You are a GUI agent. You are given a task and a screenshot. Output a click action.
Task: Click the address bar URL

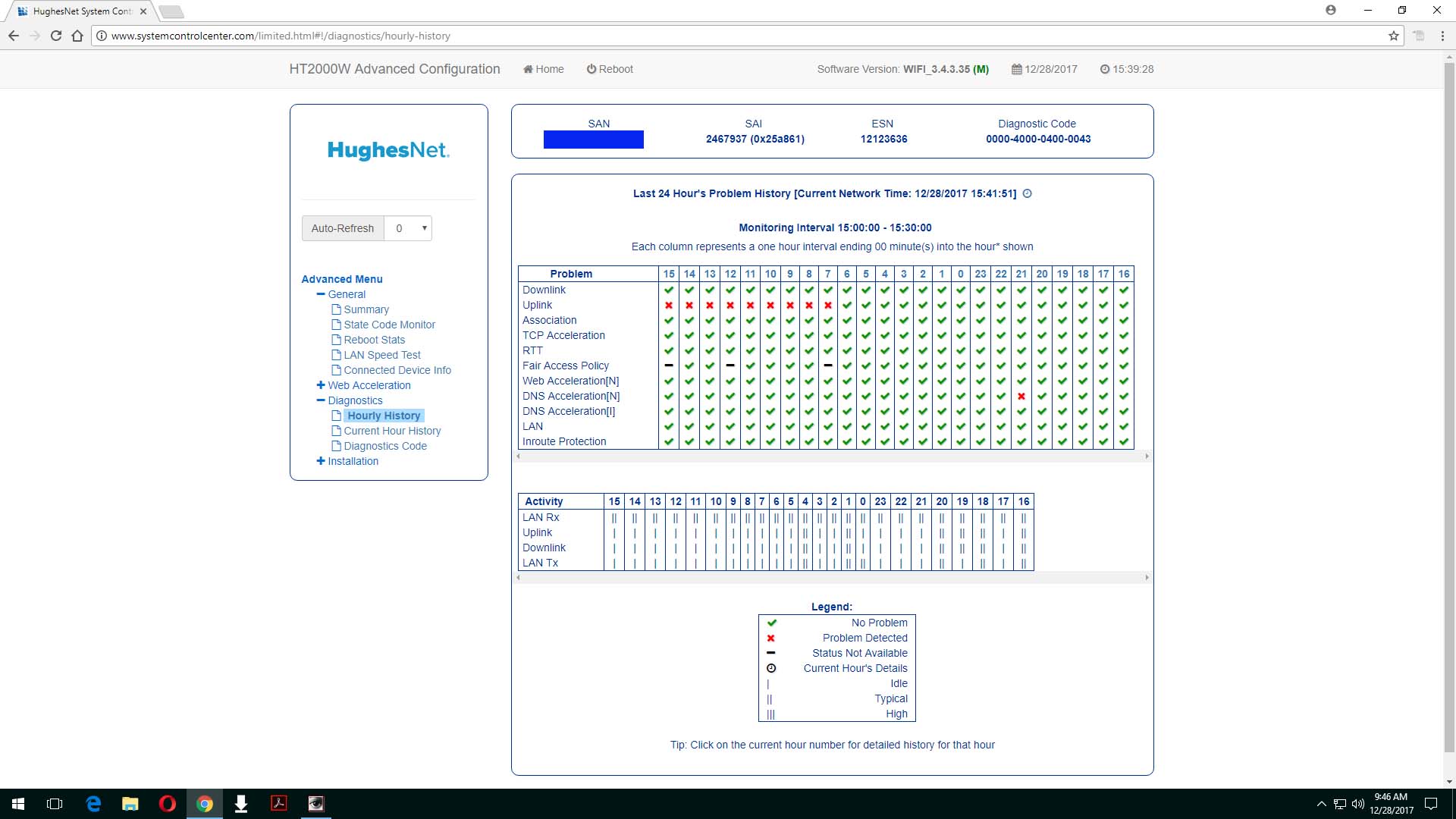click(x=281, y=36)
